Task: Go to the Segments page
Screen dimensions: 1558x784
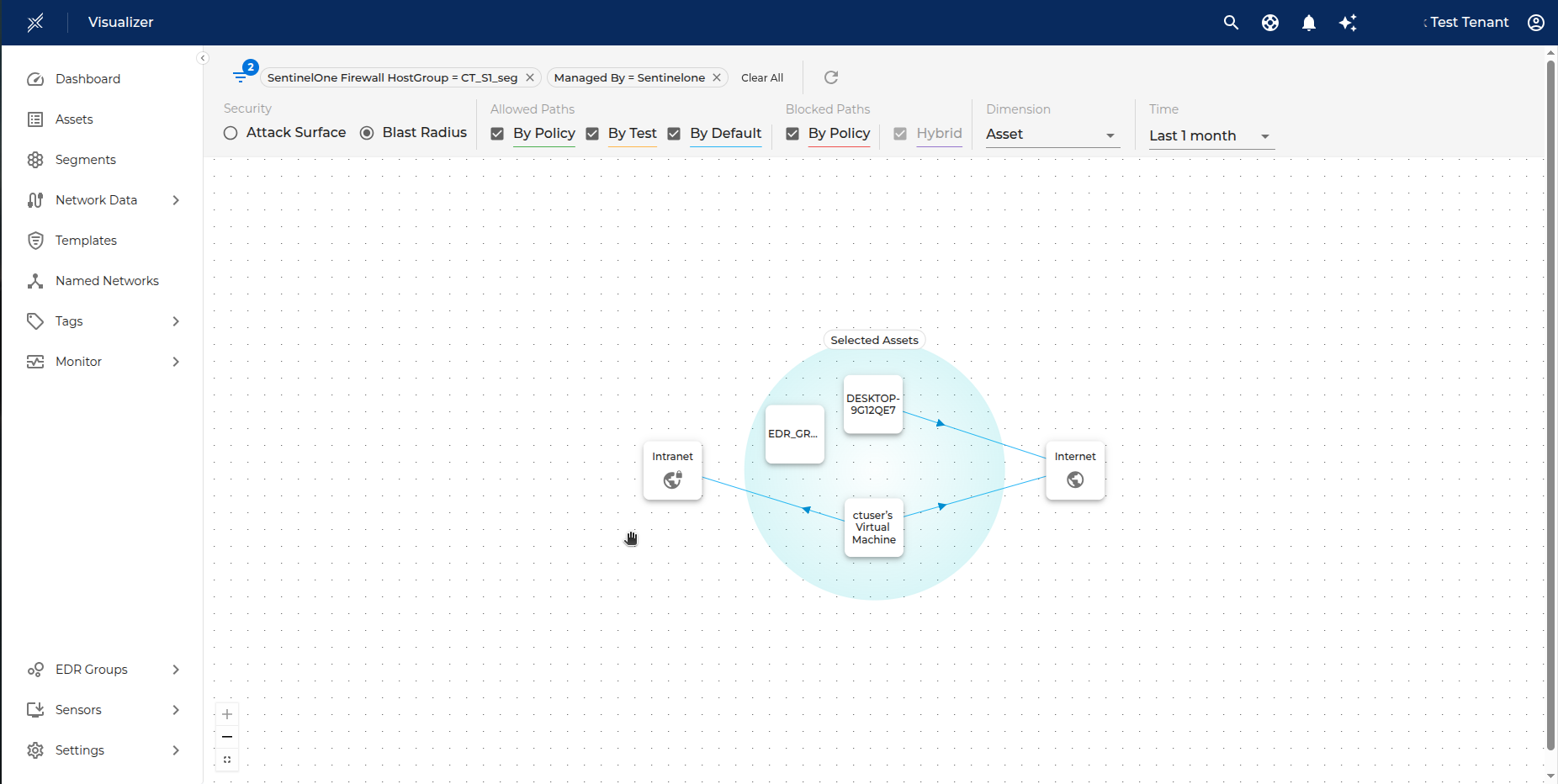Action: tap(85, 160)
